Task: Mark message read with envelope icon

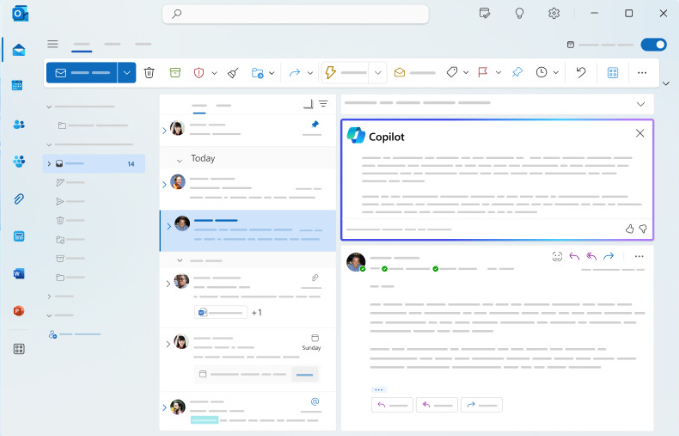Action: [399, 73]
